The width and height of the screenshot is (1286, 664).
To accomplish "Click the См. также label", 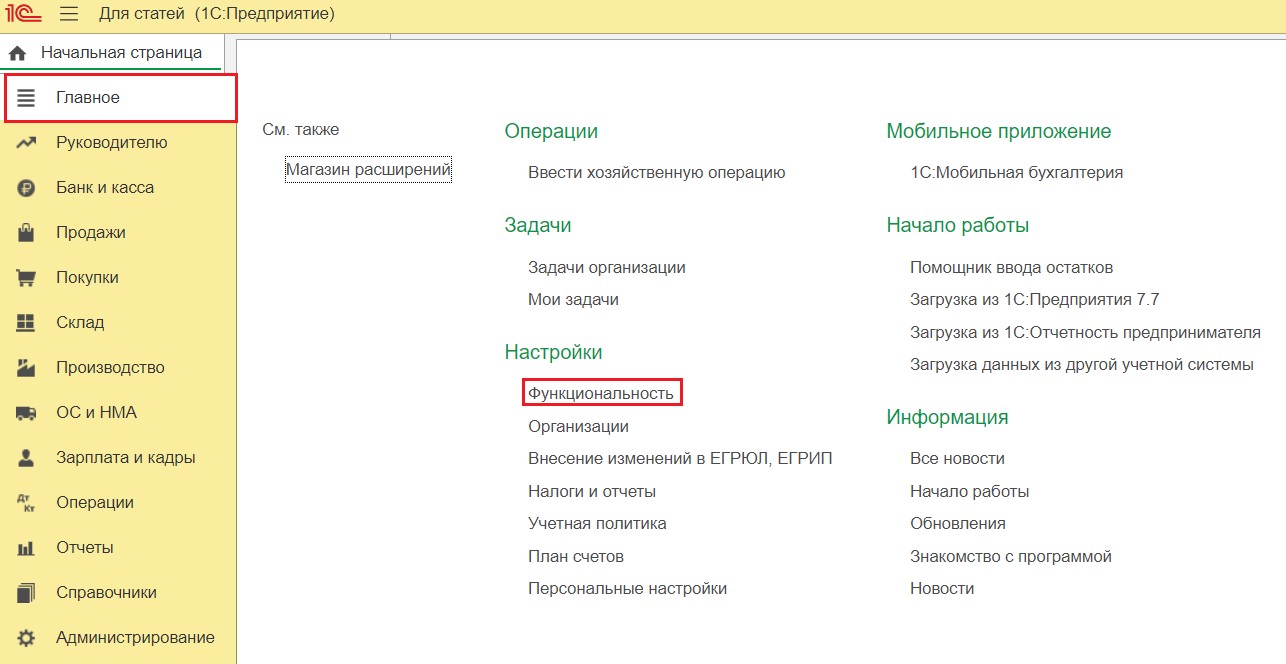I will pyautogui.click(x=301, y=130).
